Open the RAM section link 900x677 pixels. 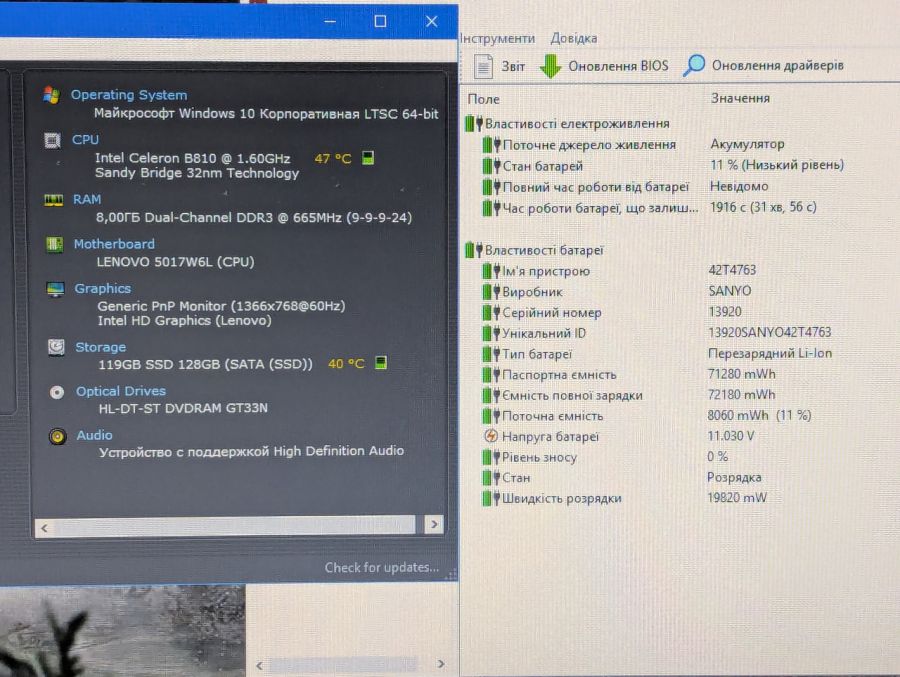[x=87, y=199]
